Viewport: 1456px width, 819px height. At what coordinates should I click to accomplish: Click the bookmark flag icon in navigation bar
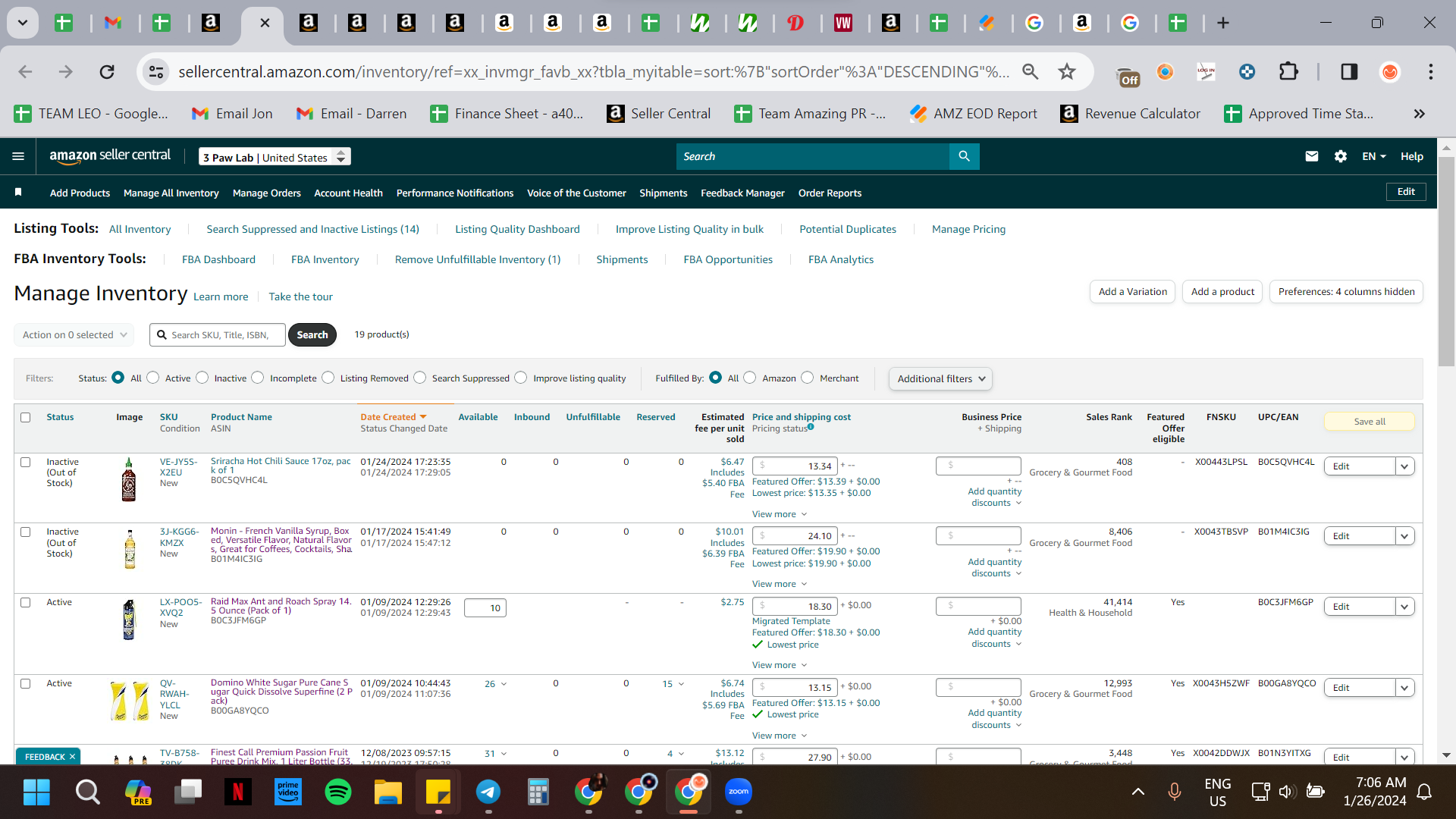(x=18, y=193)
